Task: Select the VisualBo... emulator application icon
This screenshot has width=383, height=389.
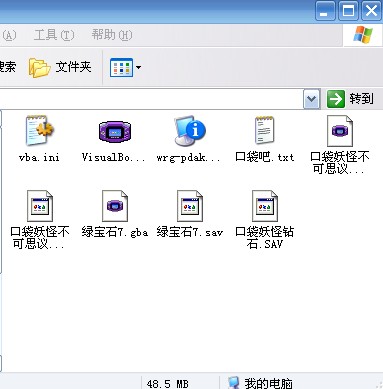Action: [x=115, y=131]
